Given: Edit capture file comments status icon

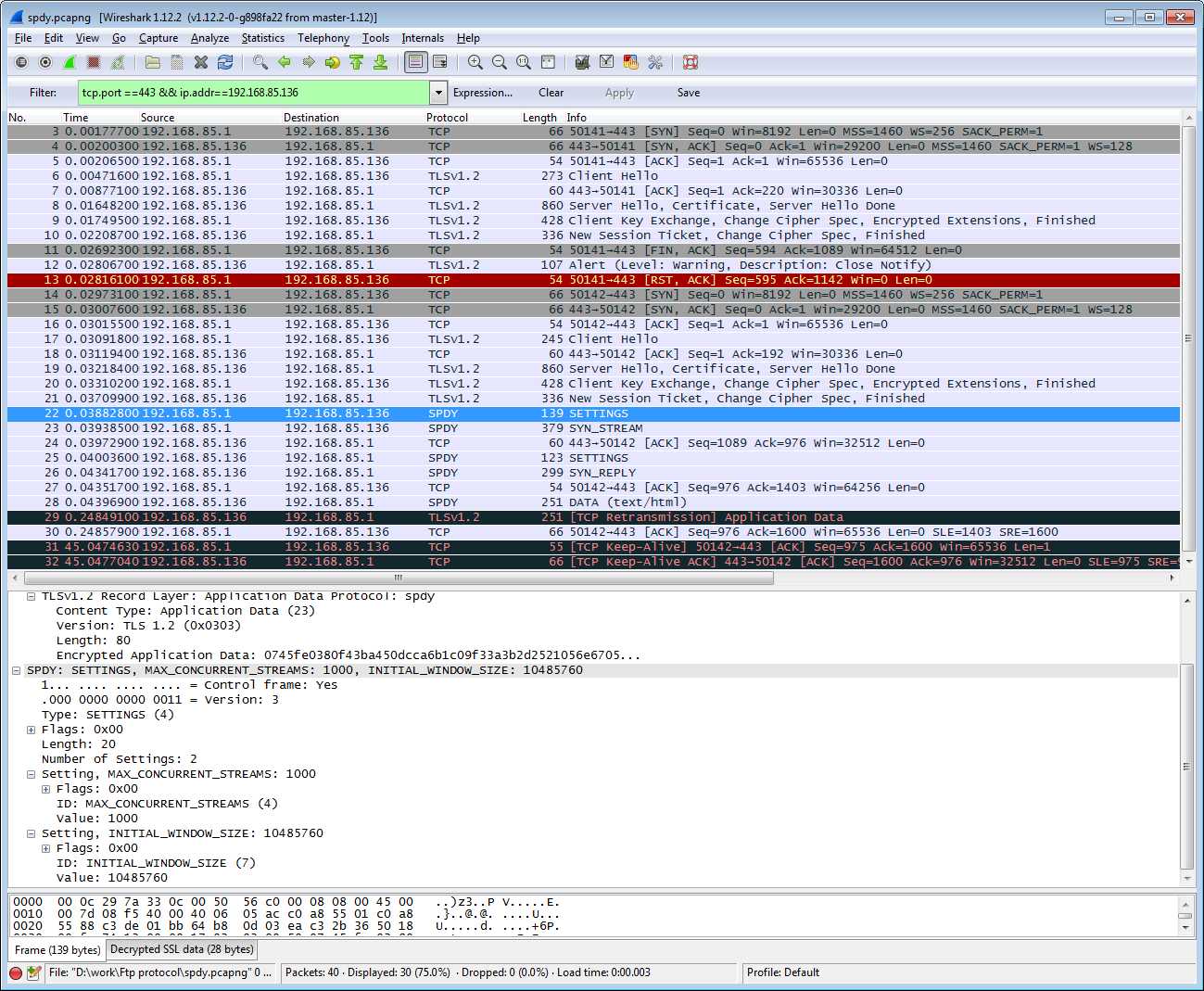Looking at the screenshot, I should point(34,972).
